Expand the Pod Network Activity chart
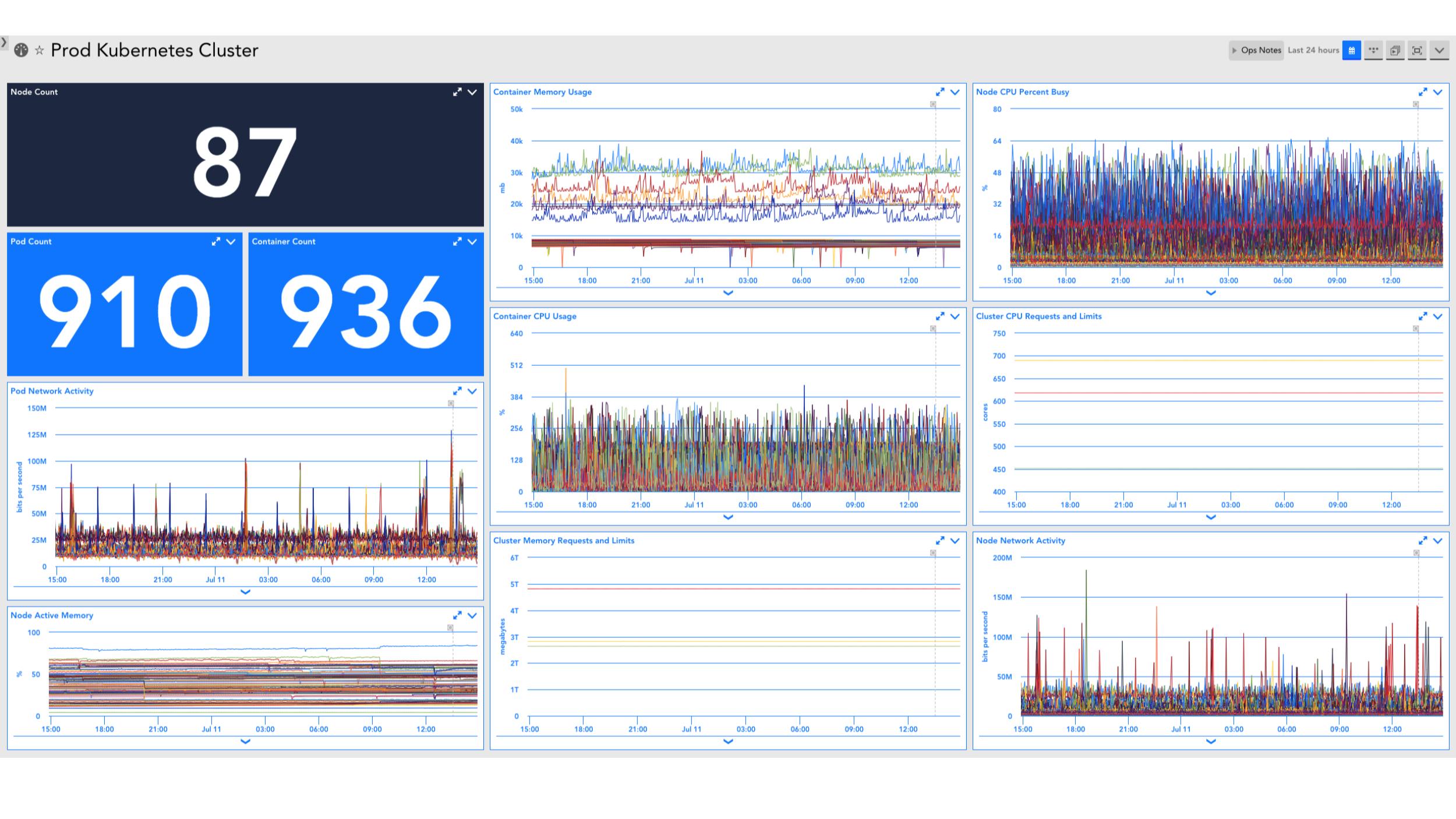 coord(458,391)
